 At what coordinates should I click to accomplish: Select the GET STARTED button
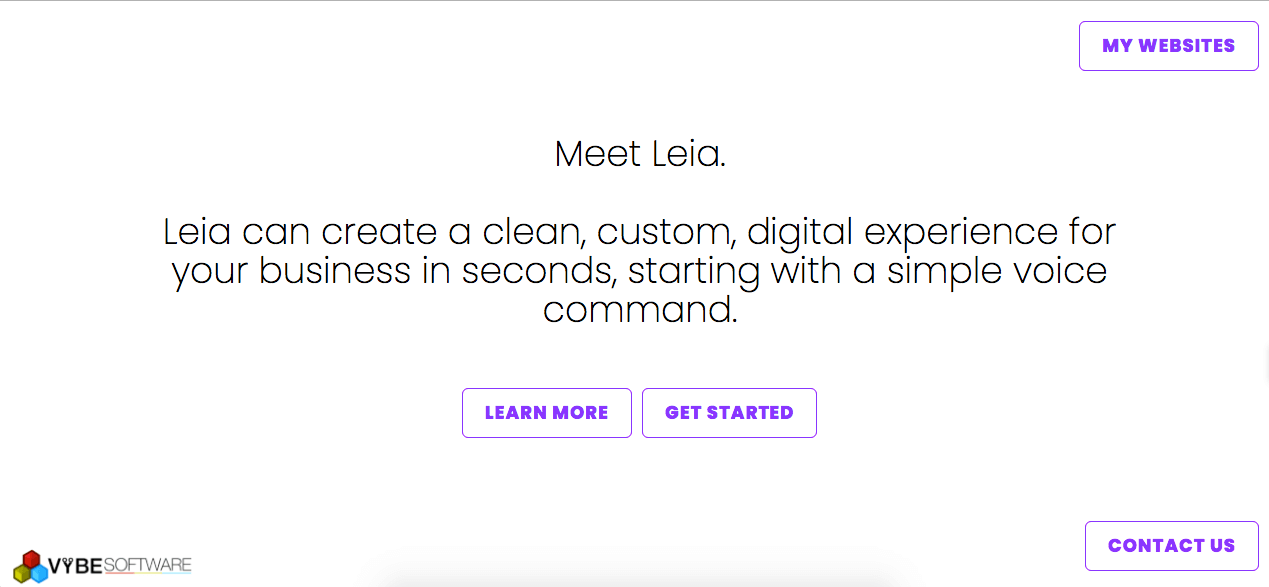729,413
